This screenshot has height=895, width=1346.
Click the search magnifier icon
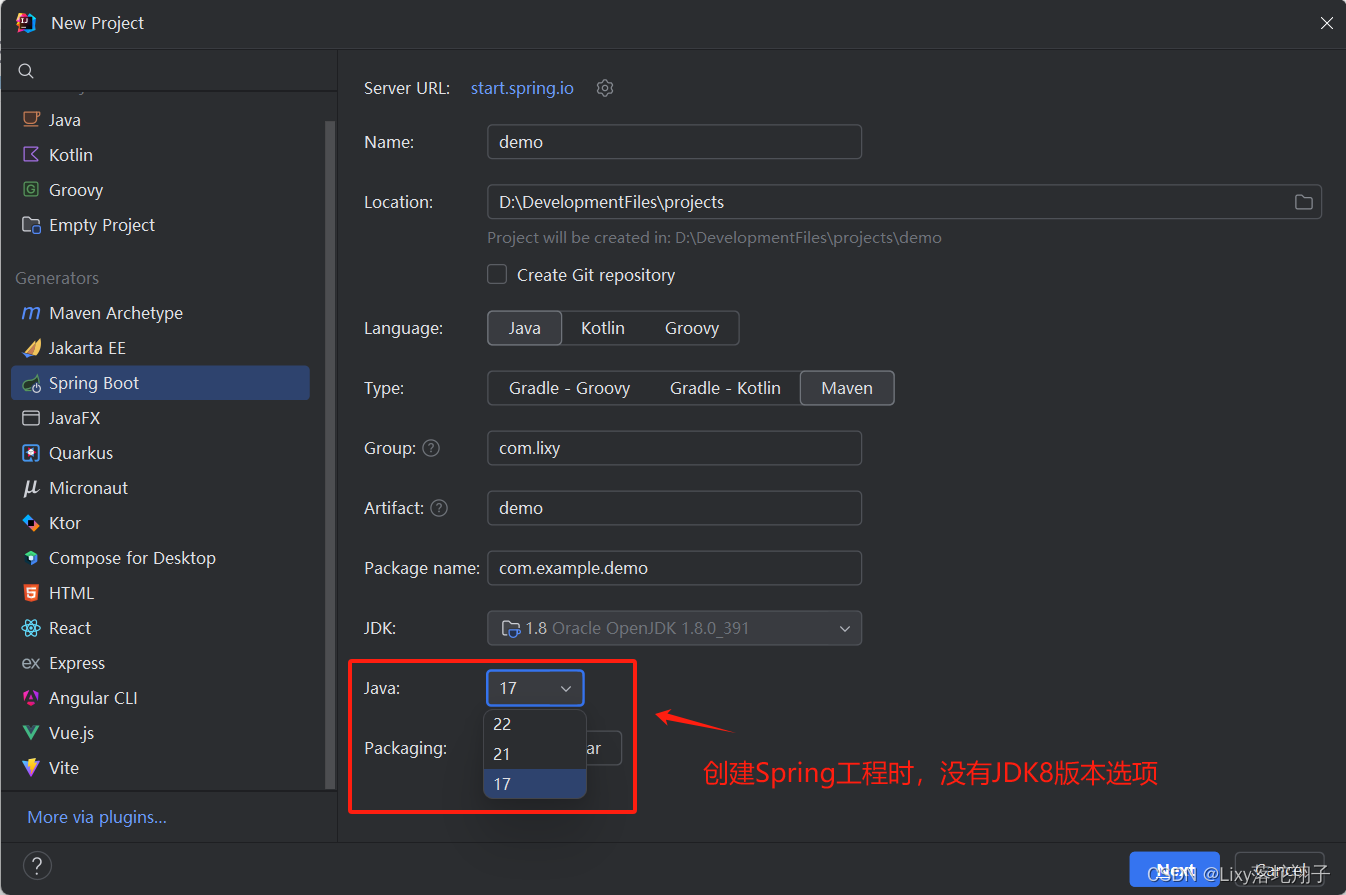click(27, 71)
